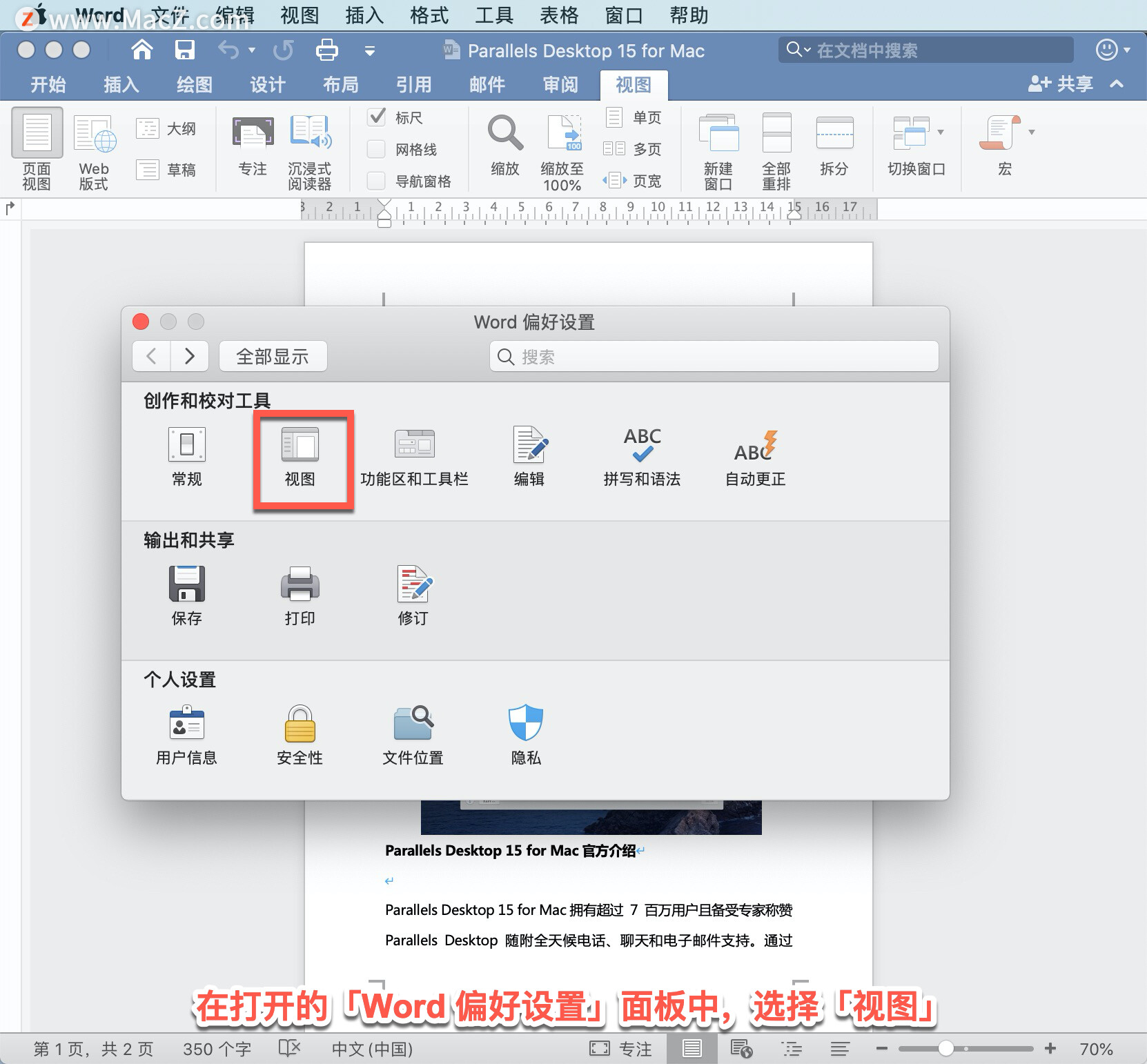Open 隐私 privacy preferences
The image size is (1147, 1064).
526,735
